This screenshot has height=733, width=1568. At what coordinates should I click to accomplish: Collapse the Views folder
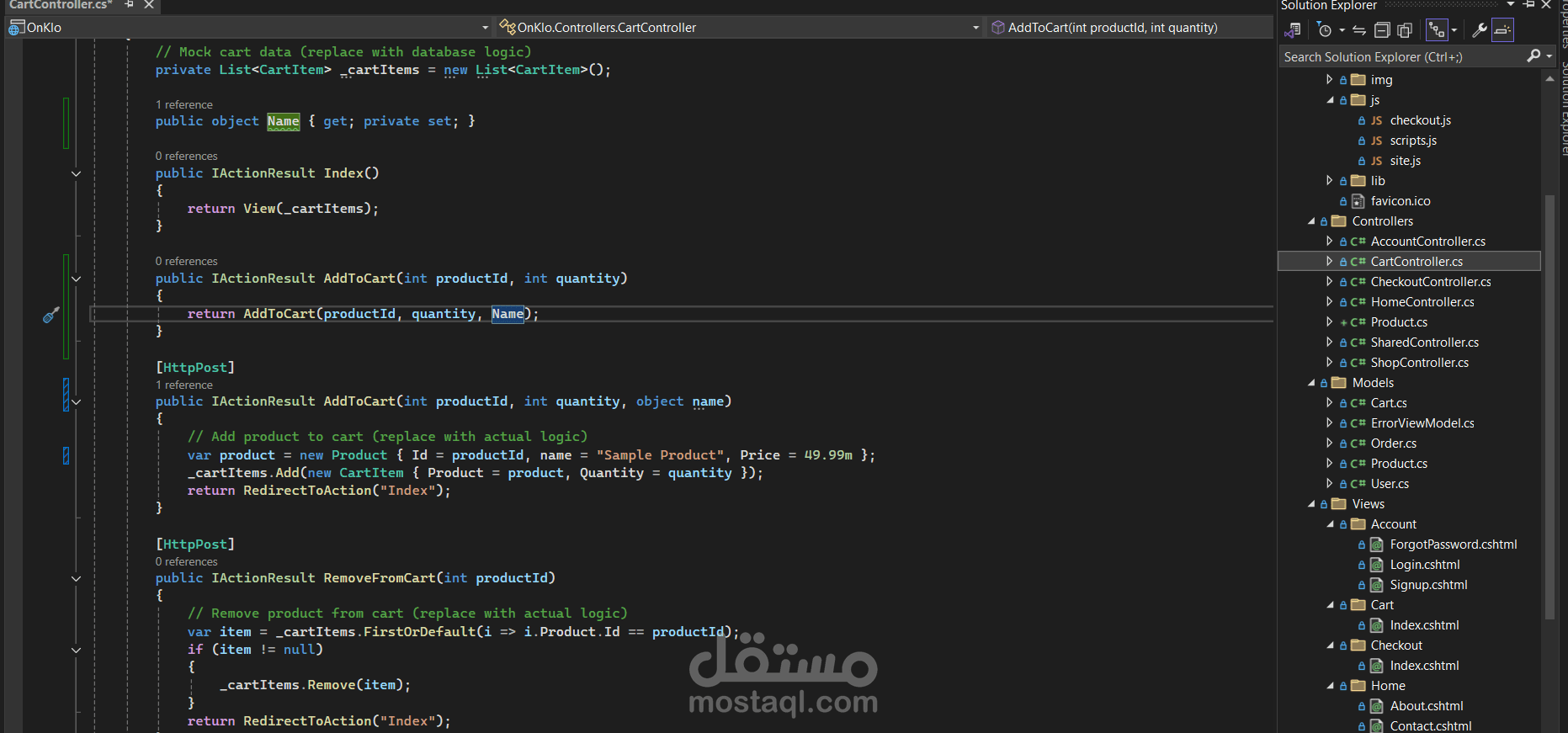[x=1310, y=503]
